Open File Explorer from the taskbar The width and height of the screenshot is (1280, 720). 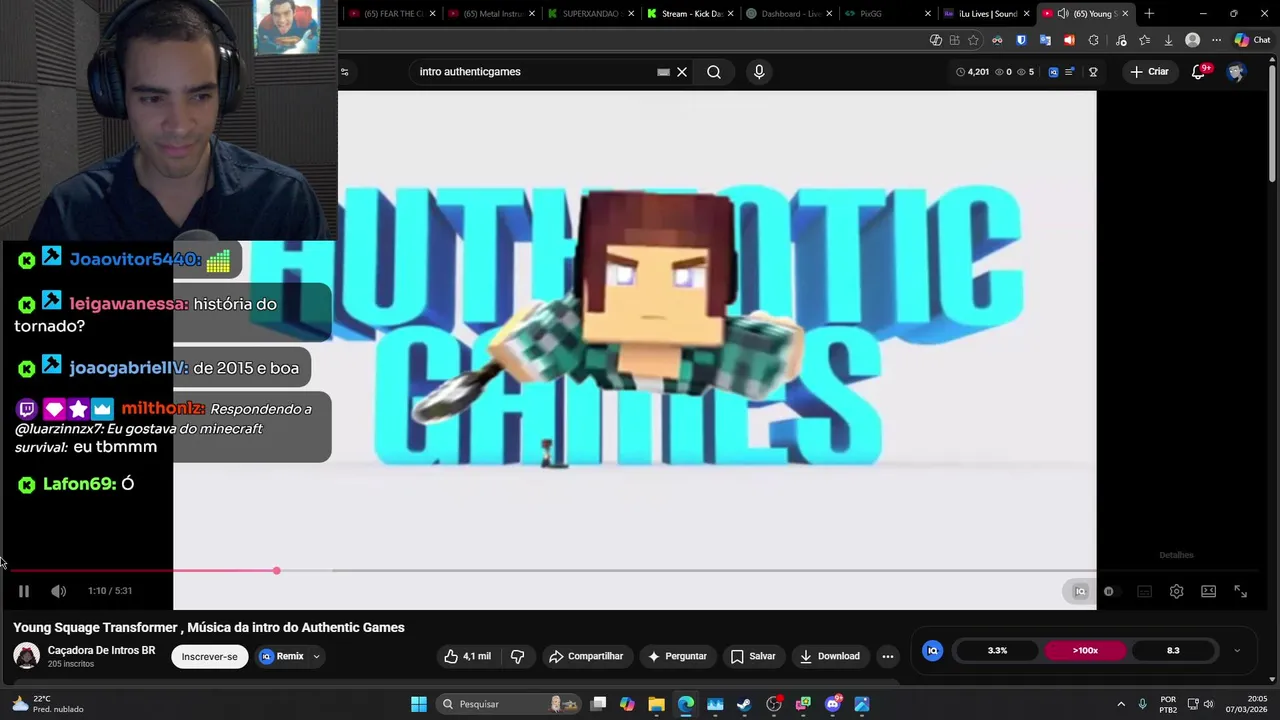(x=656, y=704)
